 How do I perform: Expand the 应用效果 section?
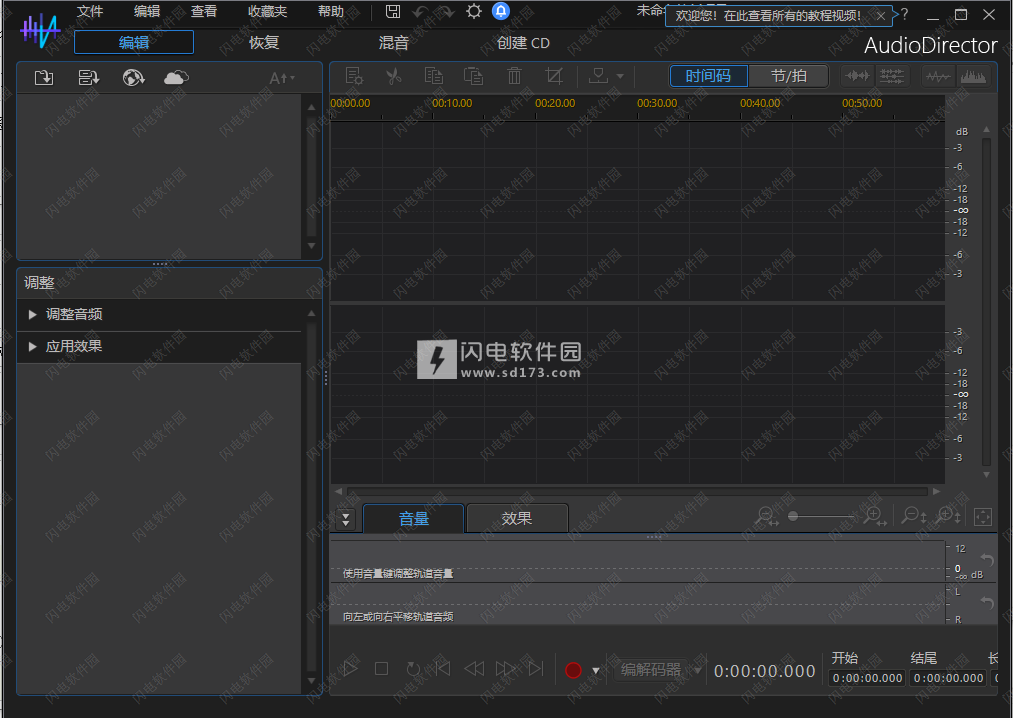pos(32,347)
